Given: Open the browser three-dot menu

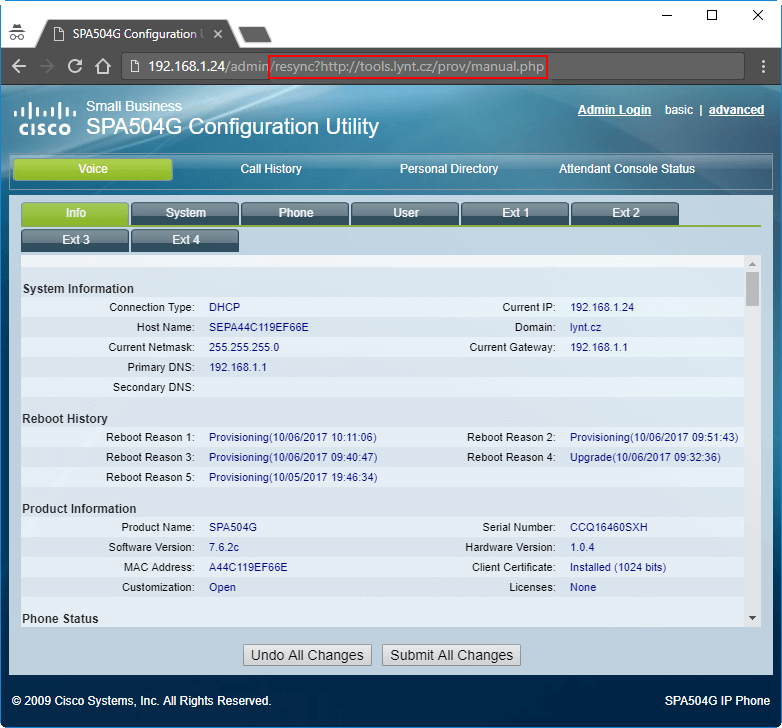Looking at the screenshot, I should tap(763, 66).
